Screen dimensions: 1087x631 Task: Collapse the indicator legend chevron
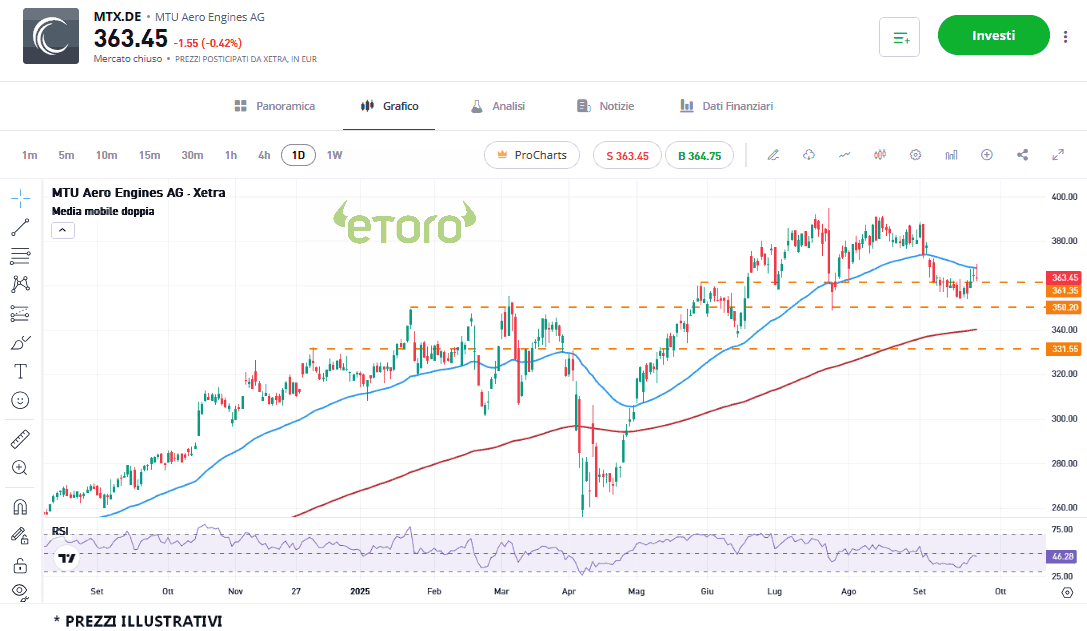click(x=62, y=230)
